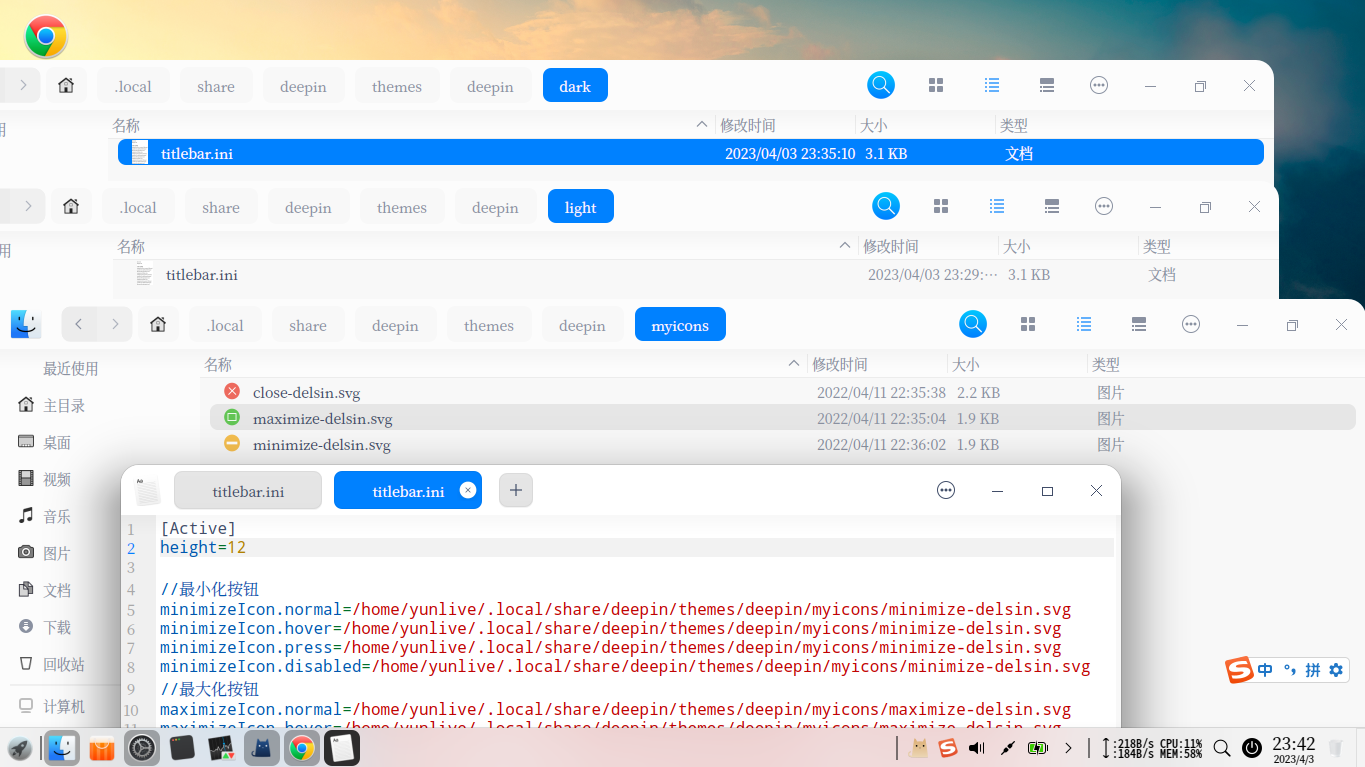Open the more-options menu in myicons window
The width and height of the screenshot is (1365, 767).
[1191, 325]
